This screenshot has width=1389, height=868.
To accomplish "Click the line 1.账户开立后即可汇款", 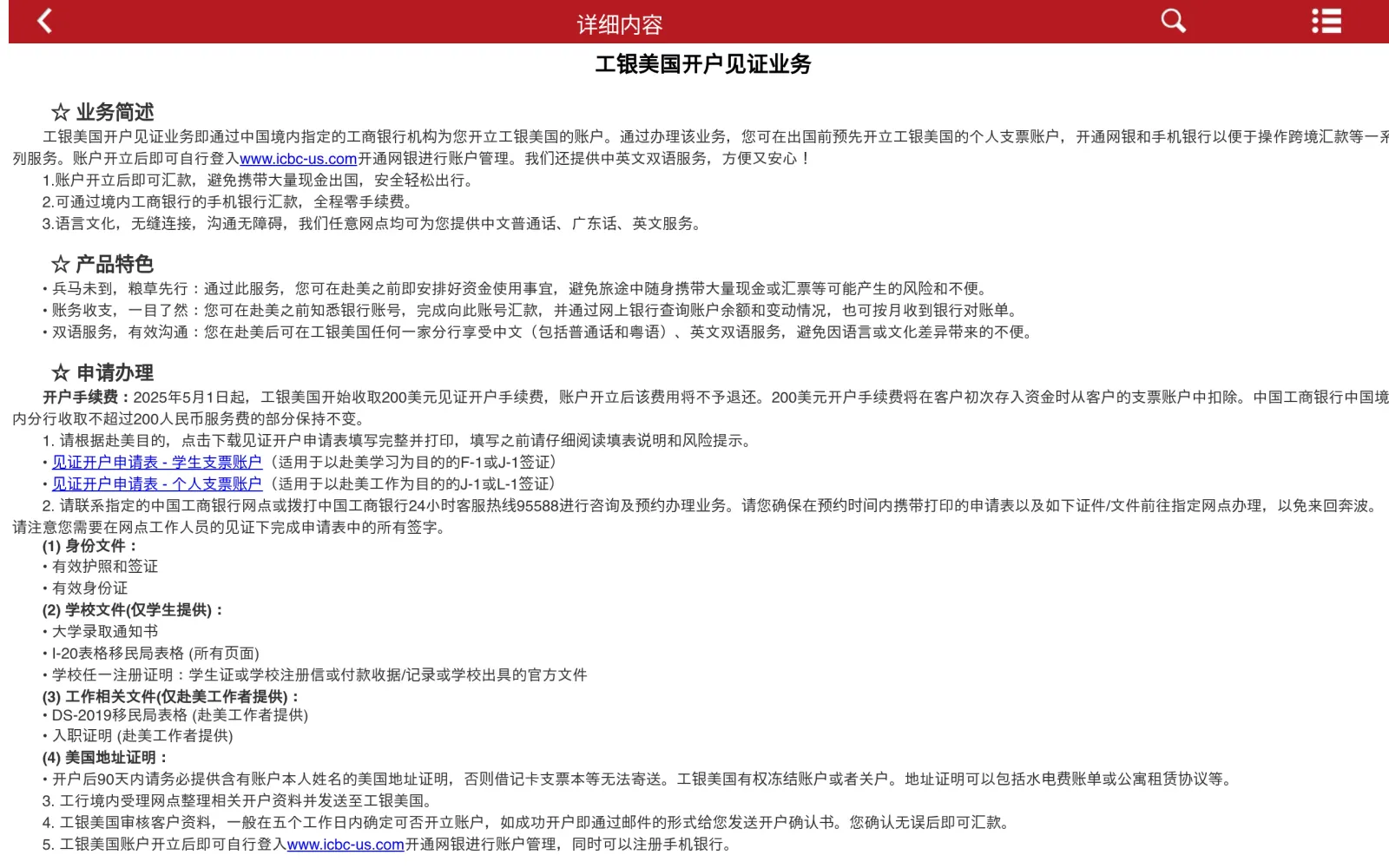I will click(259, 181).
